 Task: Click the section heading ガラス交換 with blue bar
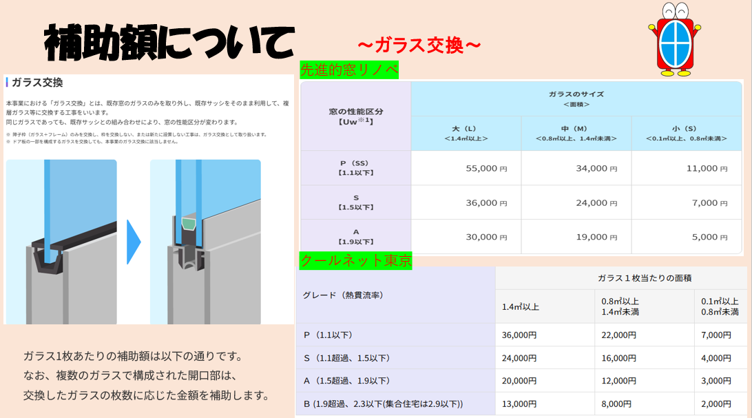tap(35, 82)
